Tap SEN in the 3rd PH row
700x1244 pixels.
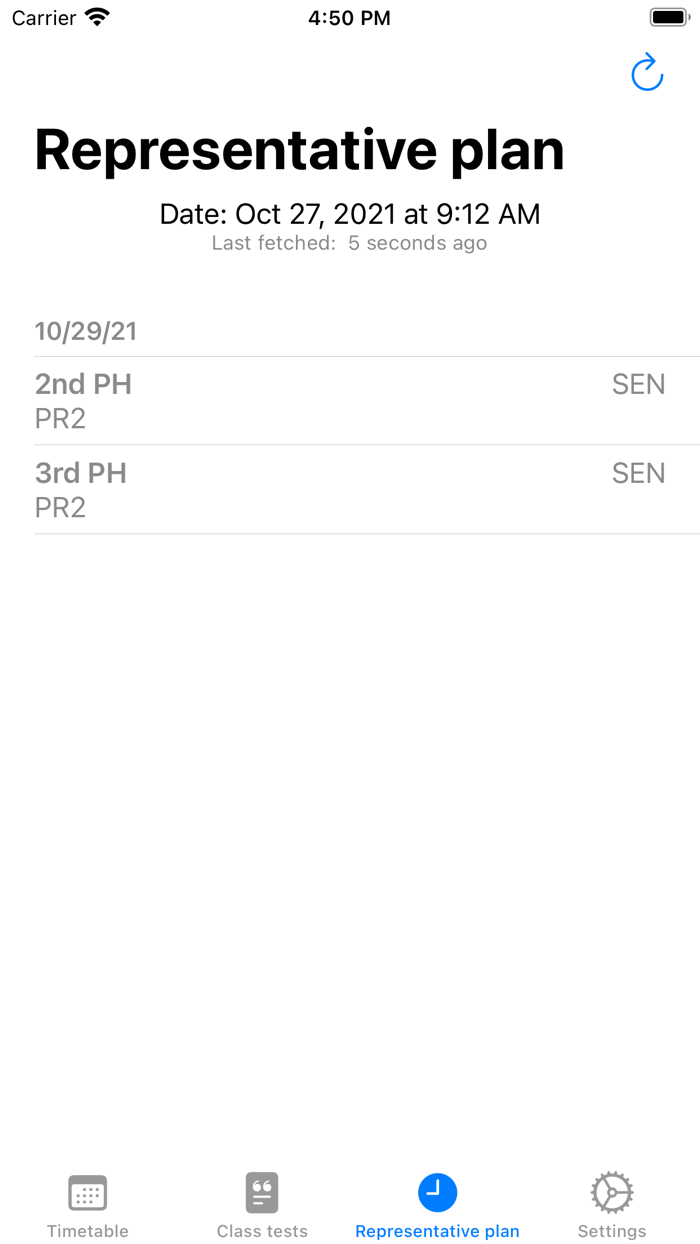(638, 473)
